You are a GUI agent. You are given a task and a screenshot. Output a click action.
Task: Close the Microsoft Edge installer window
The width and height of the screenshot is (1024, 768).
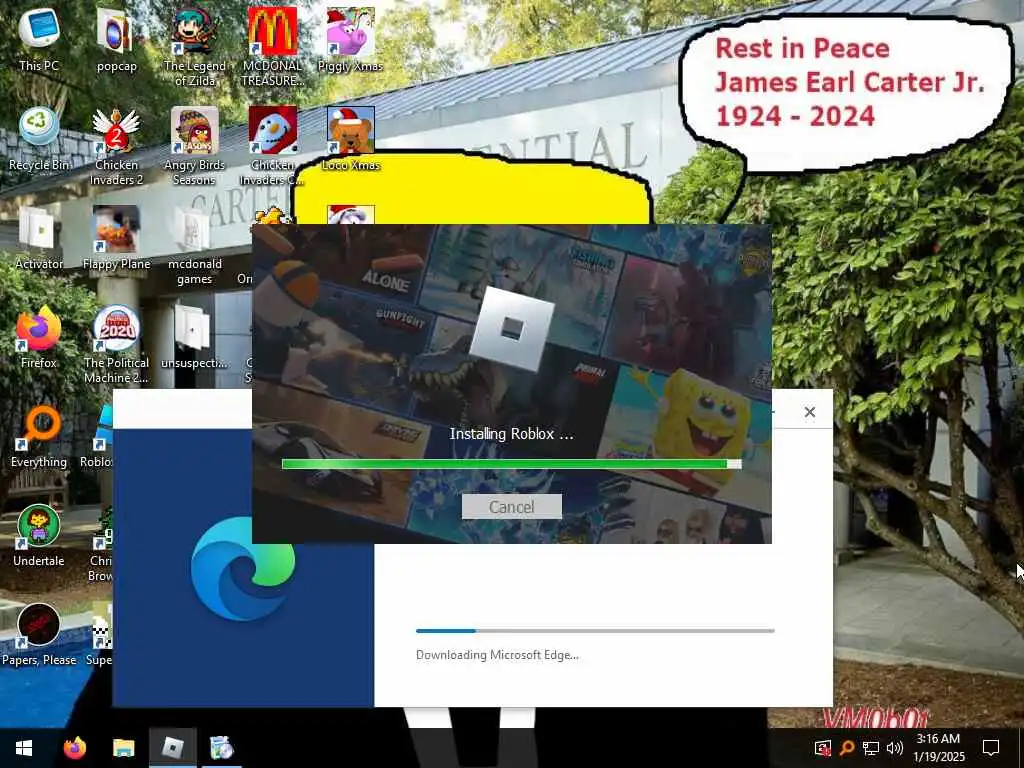pyautogui.click(x=810, y=412)
